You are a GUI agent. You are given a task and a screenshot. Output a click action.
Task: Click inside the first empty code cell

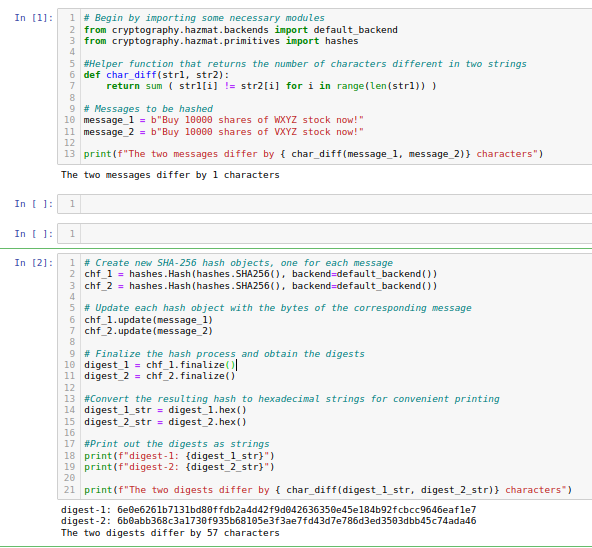click(336, 204)
